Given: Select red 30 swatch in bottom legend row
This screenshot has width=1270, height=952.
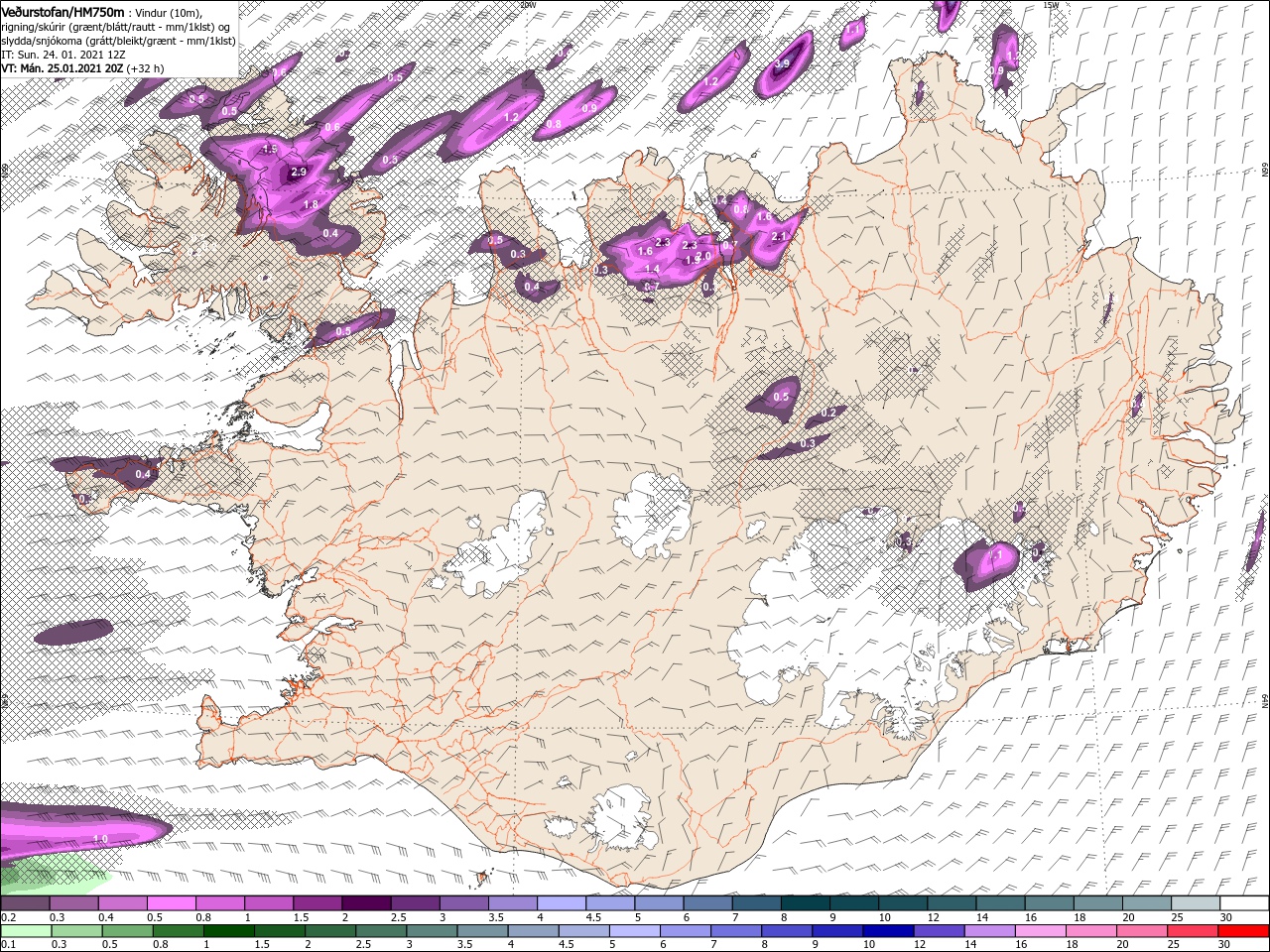Looking at the screenshot, I should [x=1242, y=930].
